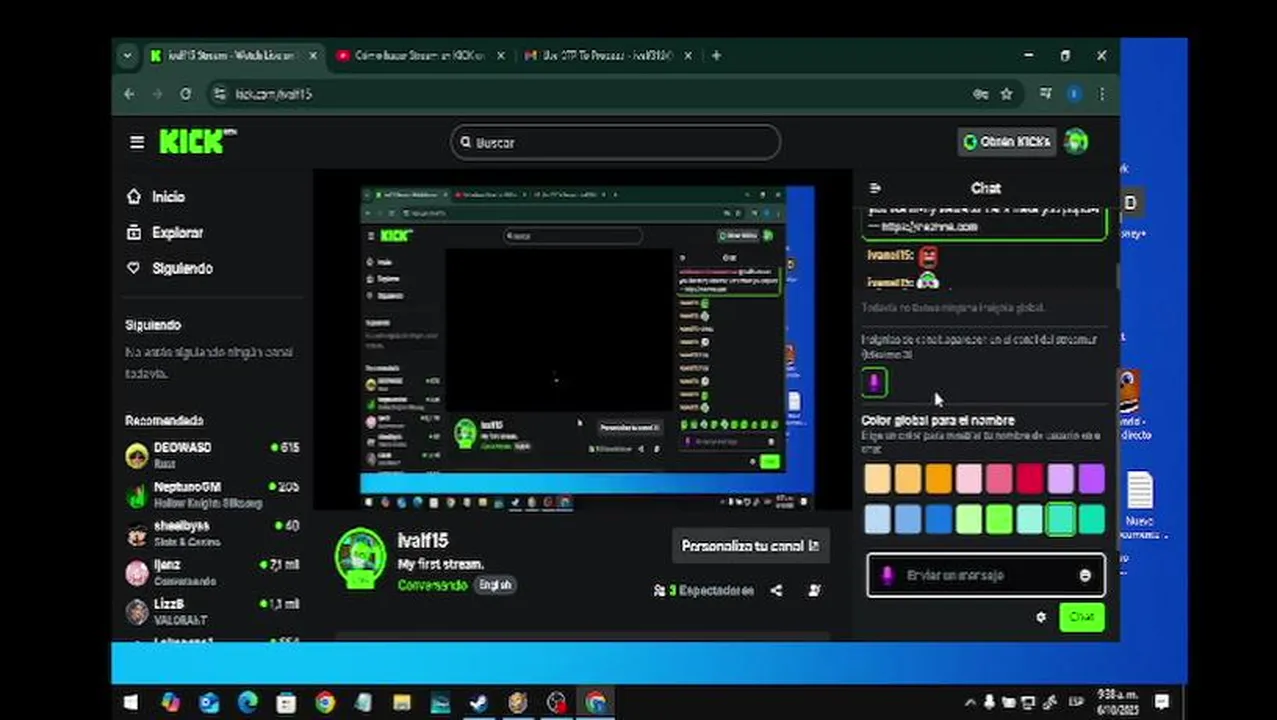Click the browser back arrow
1277x720 pixels.
pos(129,94)
